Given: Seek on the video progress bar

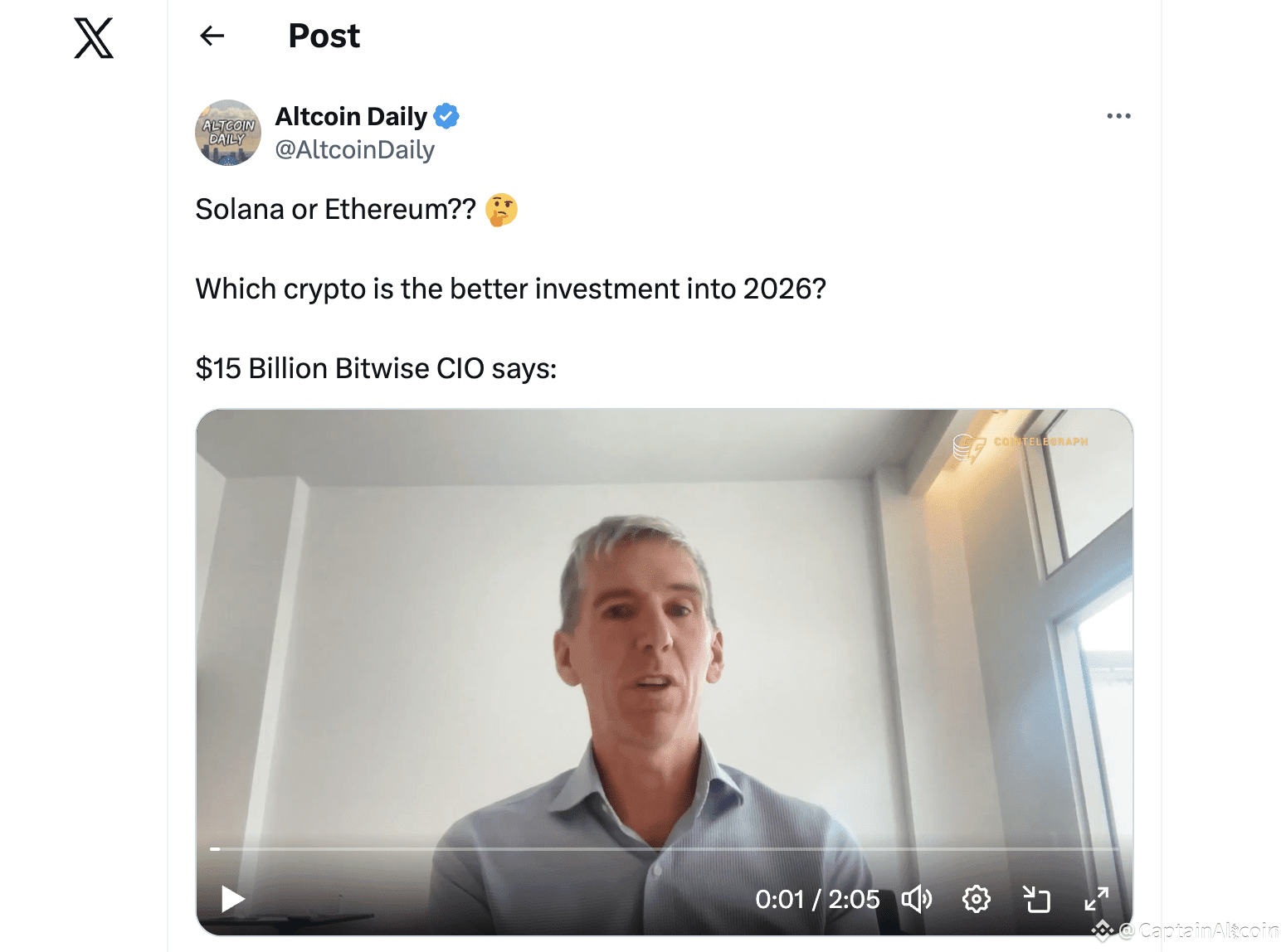Looking at the screenshot, I should pyautogui.click(x=664, y=849).
